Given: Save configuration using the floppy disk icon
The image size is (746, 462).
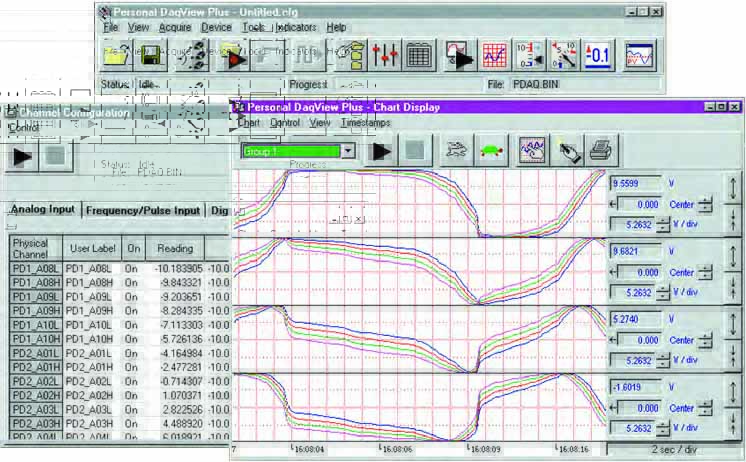Looking at the screenshot, I should coord(150,56).
